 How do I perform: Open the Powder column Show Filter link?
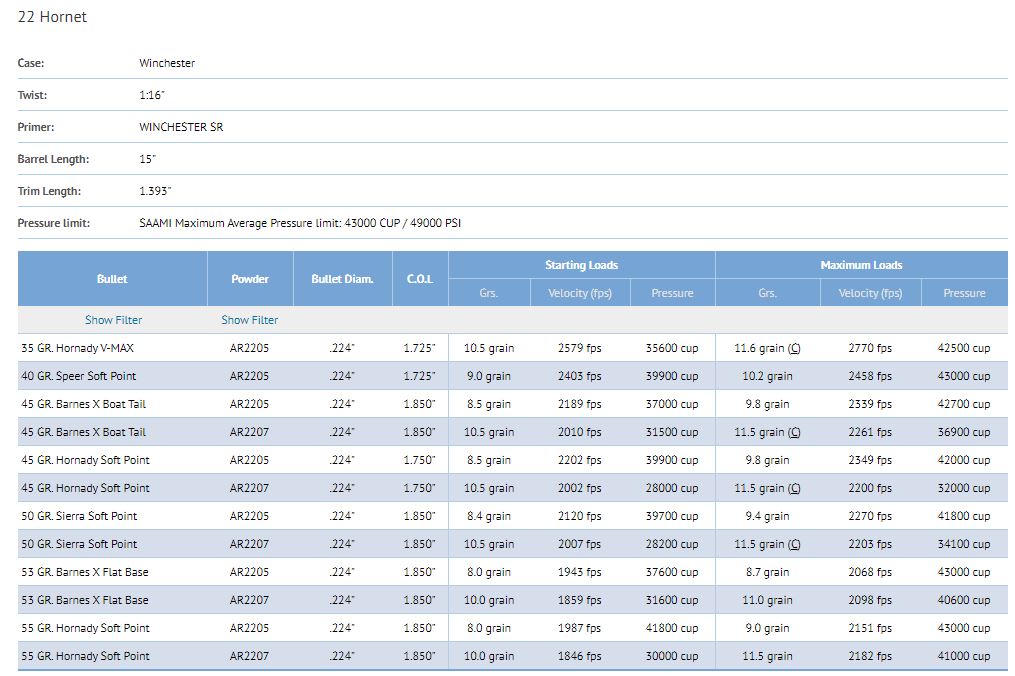pos(249,320)
